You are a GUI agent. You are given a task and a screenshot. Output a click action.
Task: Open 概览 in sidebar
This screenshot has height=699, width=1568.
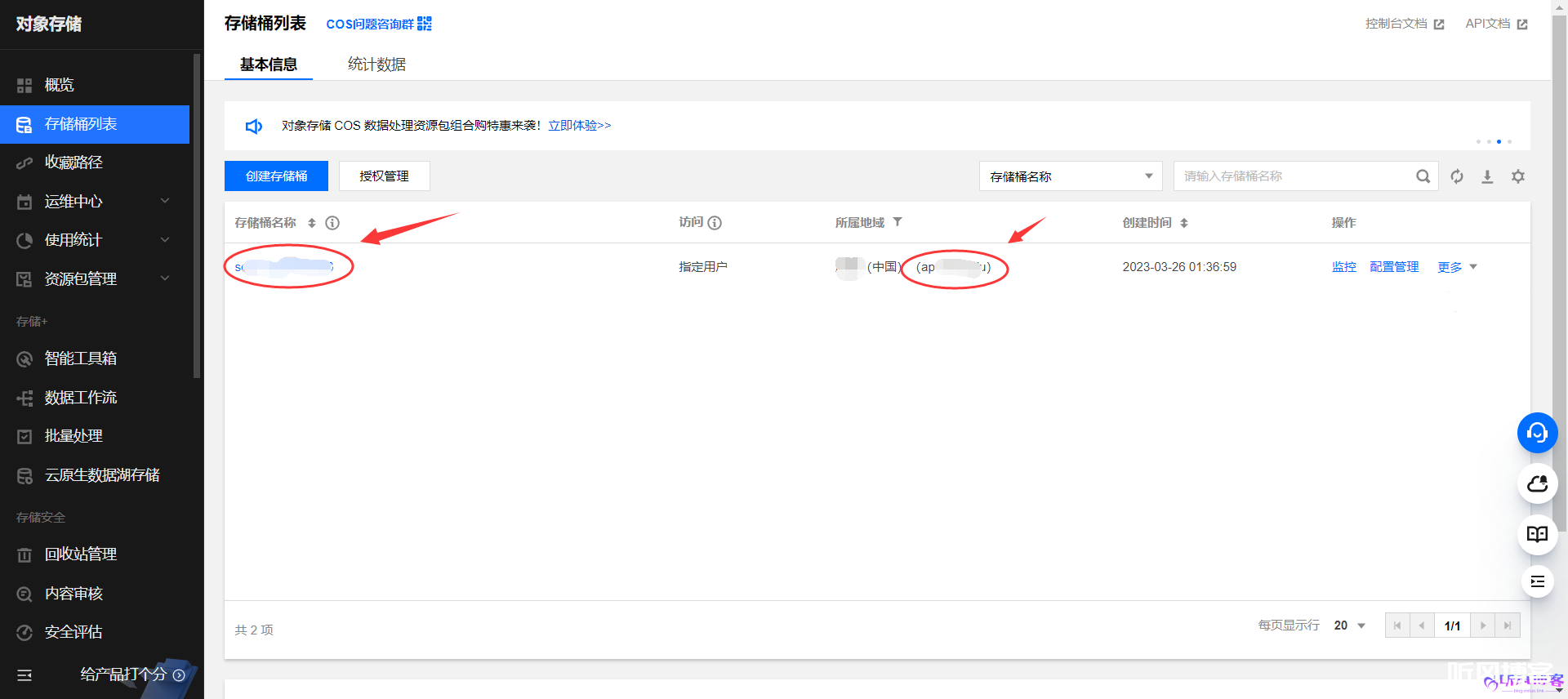point(95,85)
